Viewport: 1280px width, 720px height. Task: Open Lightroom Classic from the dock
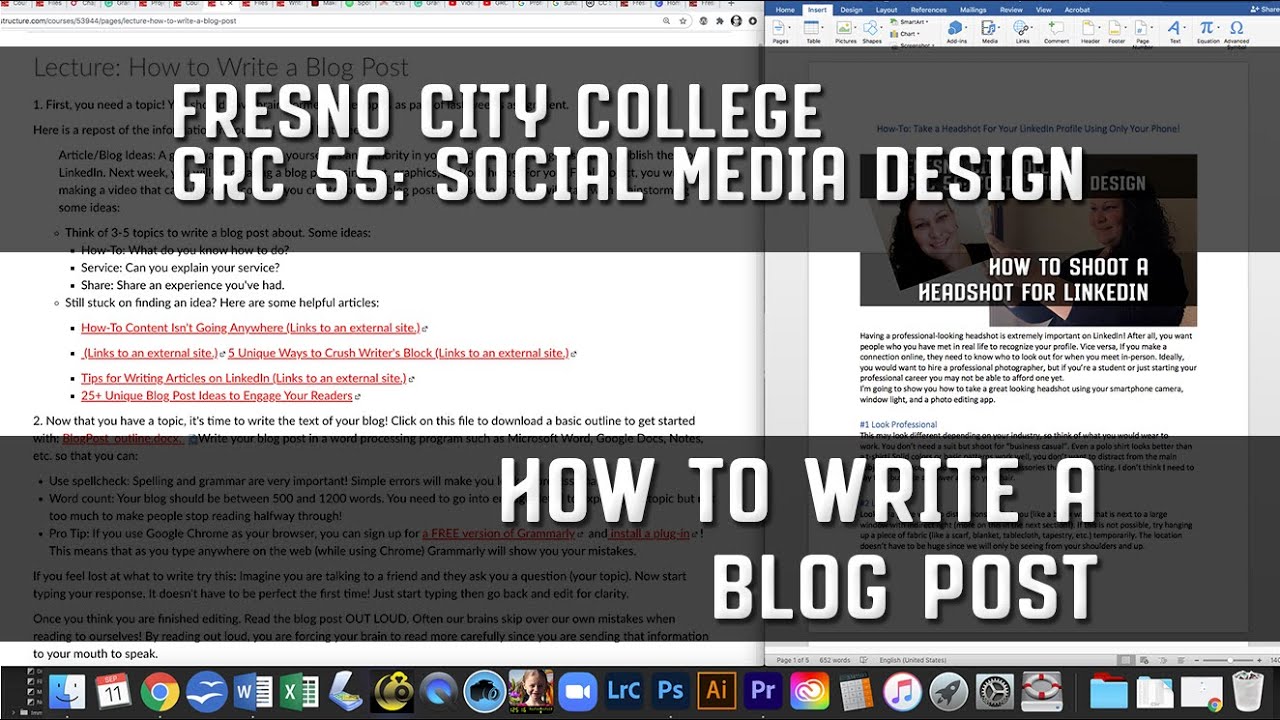point(624,692)
